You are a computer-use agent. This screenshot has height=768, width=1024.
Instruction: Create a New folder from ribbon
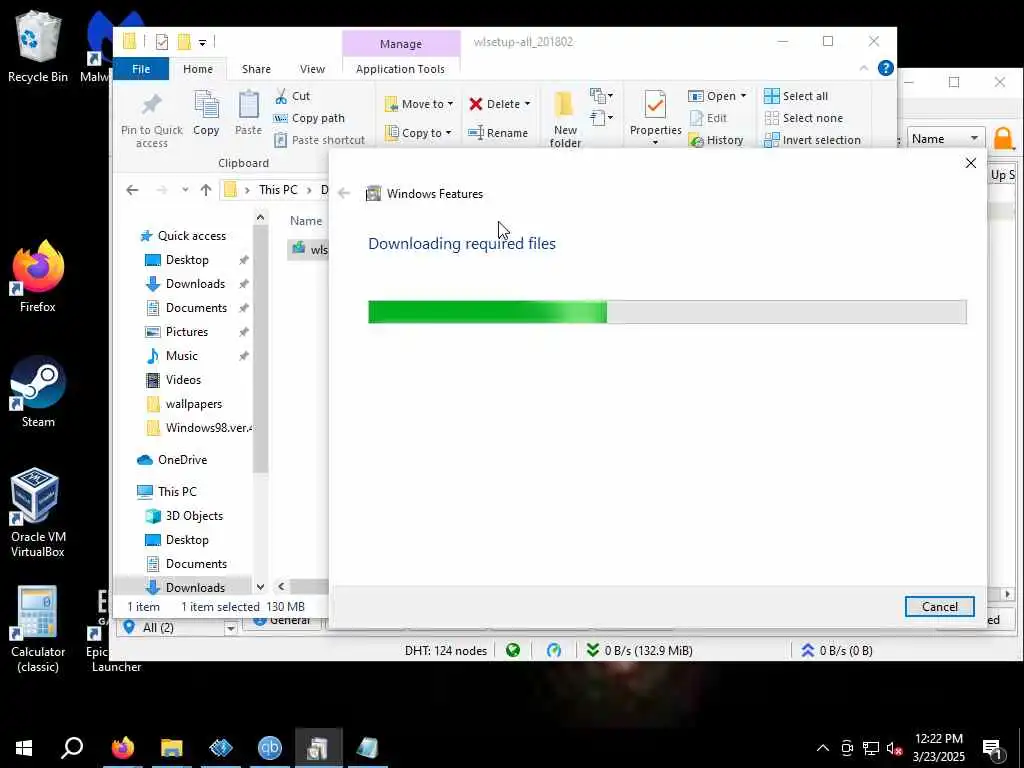[x=565, y=120]
